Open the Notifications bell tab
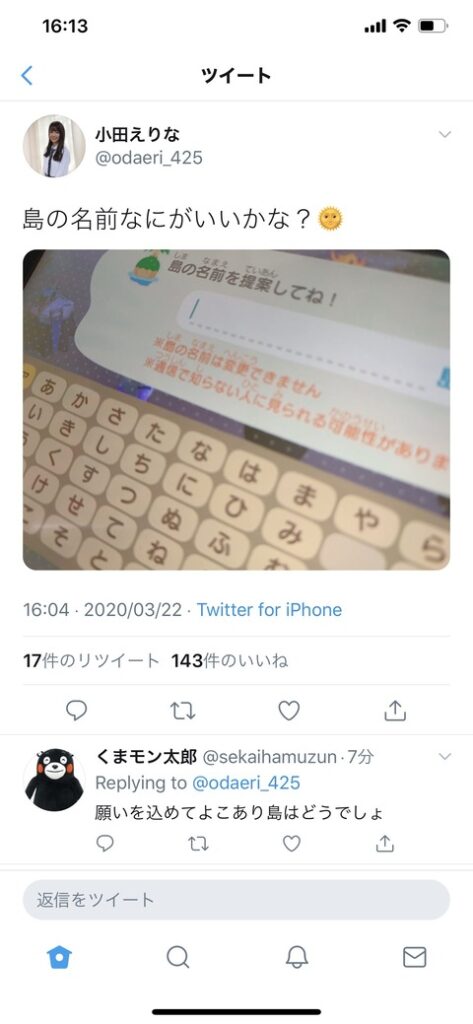The width and height of the screenshot is (473, 1024). tap(297, 957)
